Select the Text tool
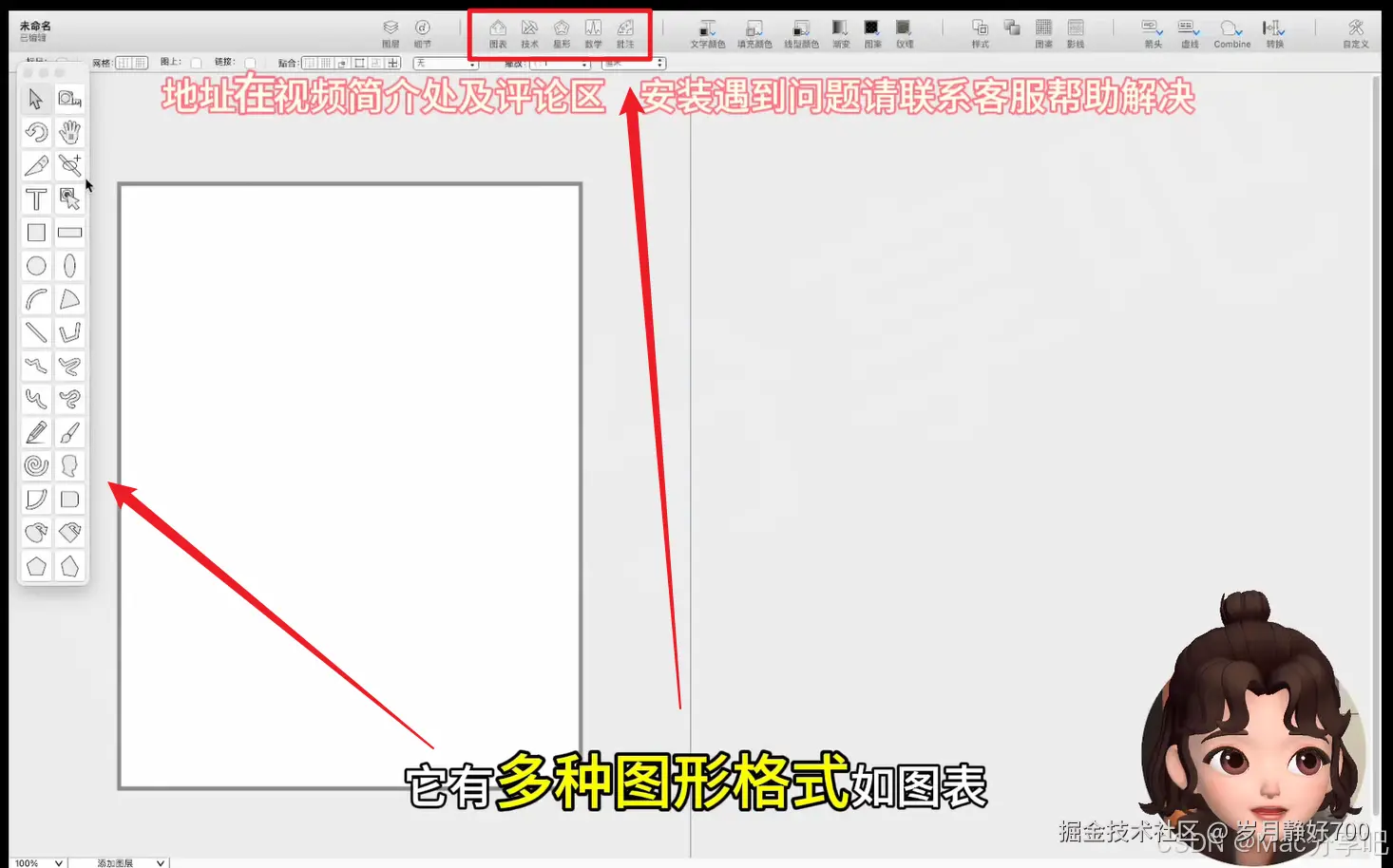 pos(36,199)
